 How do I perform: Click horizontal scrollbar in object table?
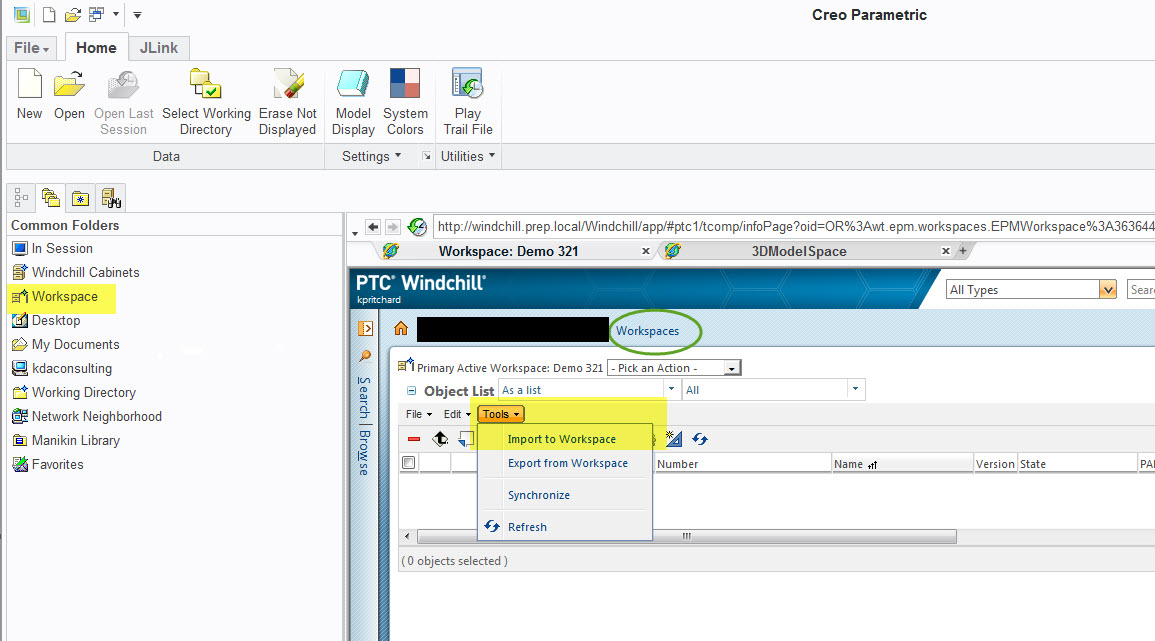[x=687, y=536]
